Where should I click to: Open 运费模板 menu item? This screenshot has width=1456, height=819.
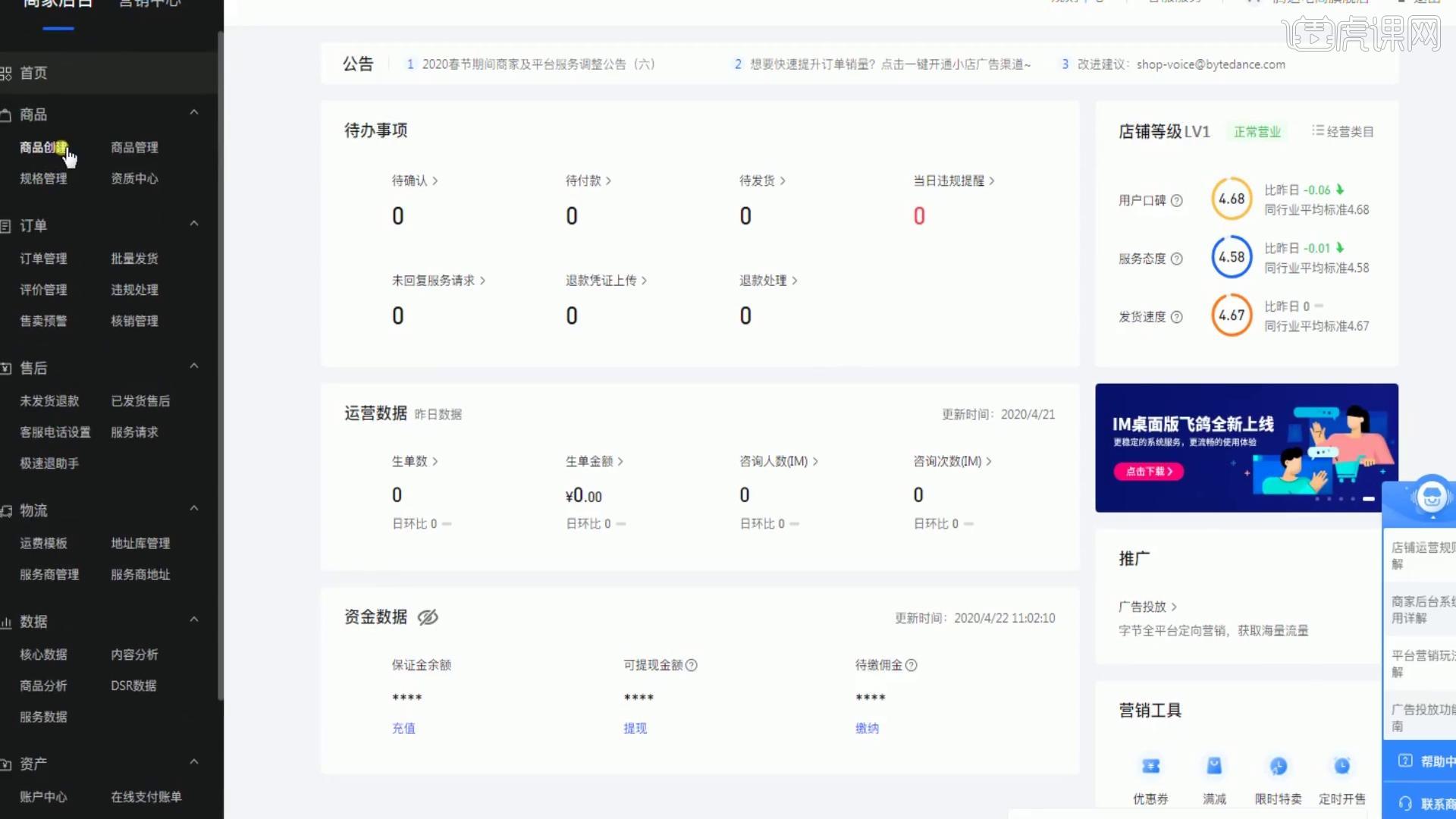[43, 544]
